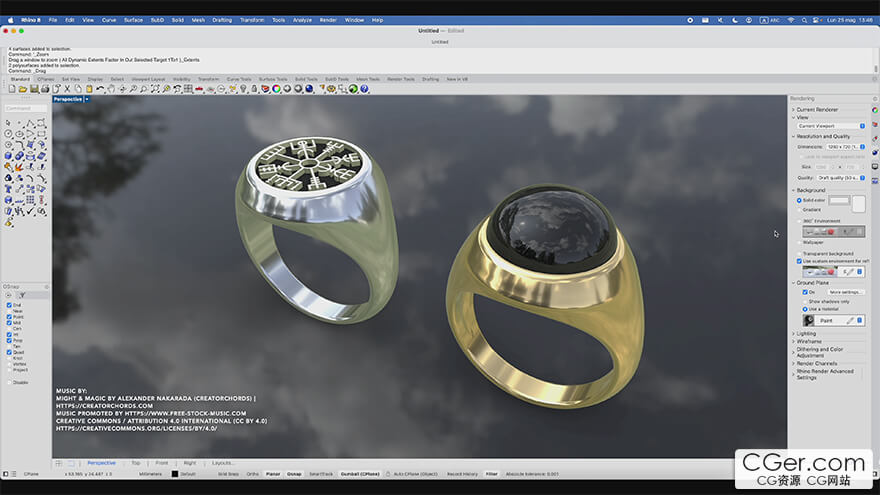Switch to the Top viewport tab
Viewport: 880px width, 495px height.
[136, 464]
